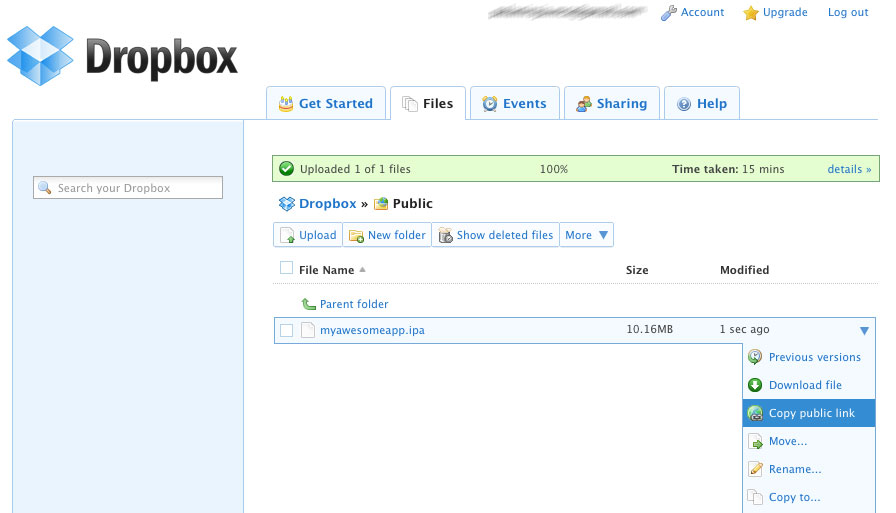The image size is (896, 513).
Task: Open the Help tab
Action: (702, 103)
